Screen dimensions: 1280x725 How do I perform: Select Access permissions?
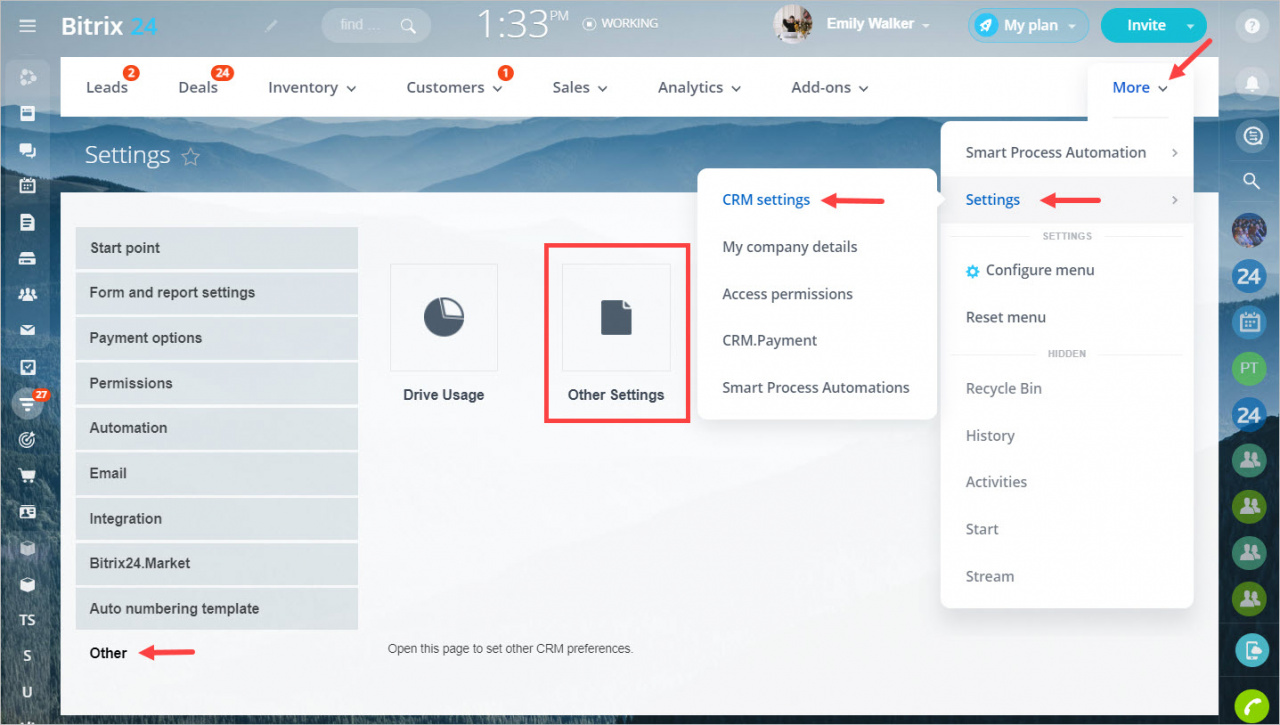[x=788, y=294]
